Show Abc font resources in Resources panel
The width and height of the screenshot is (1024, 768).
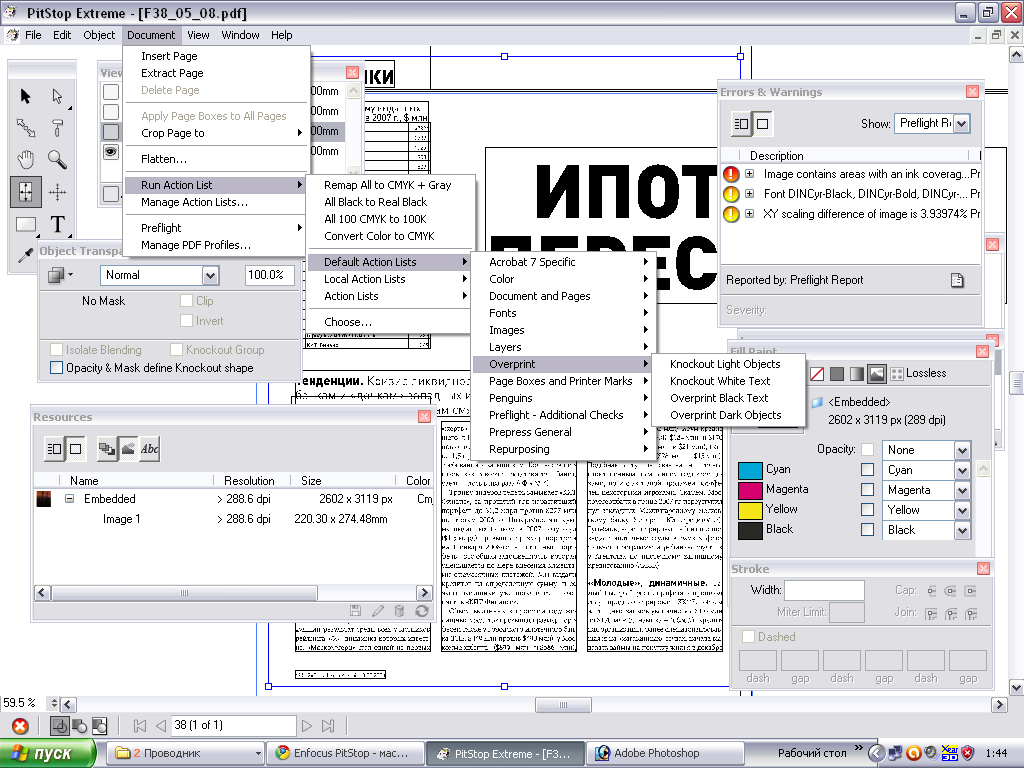(x=150, y=449)
